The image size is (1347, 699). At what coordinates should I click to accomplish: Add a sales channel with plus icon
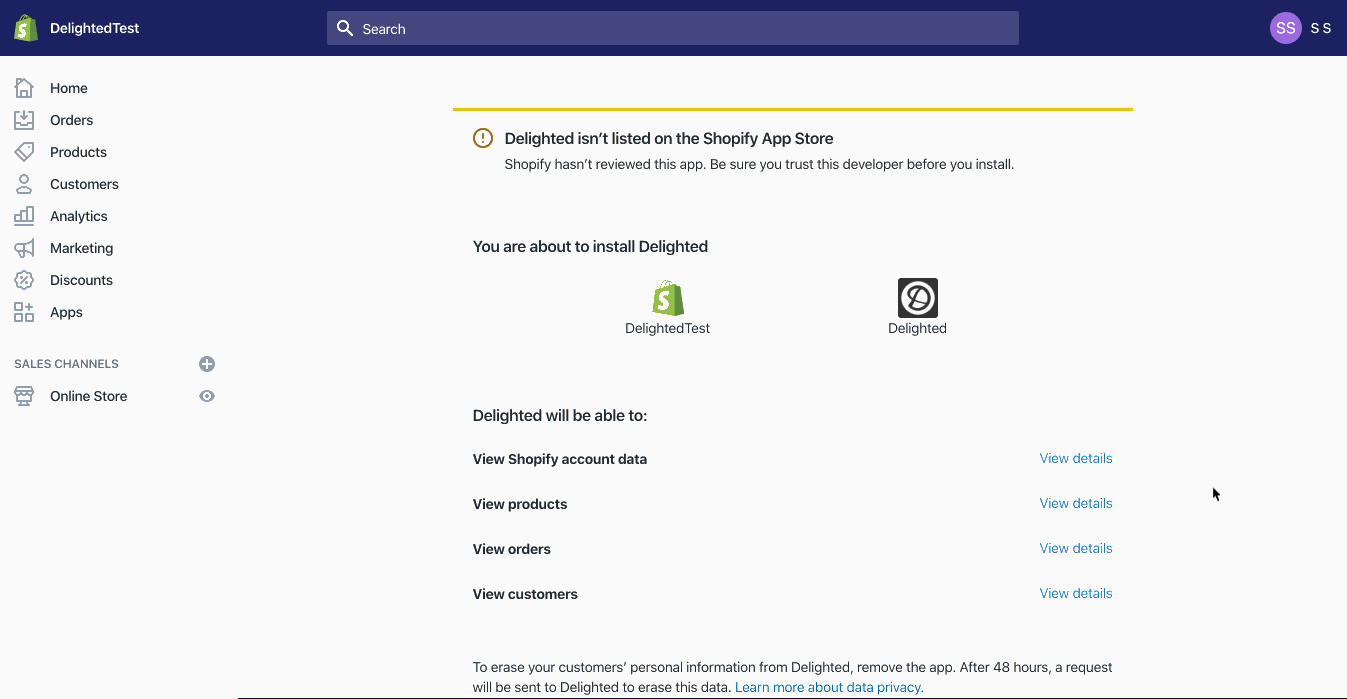pyautogui.click(x=207, y=364)
